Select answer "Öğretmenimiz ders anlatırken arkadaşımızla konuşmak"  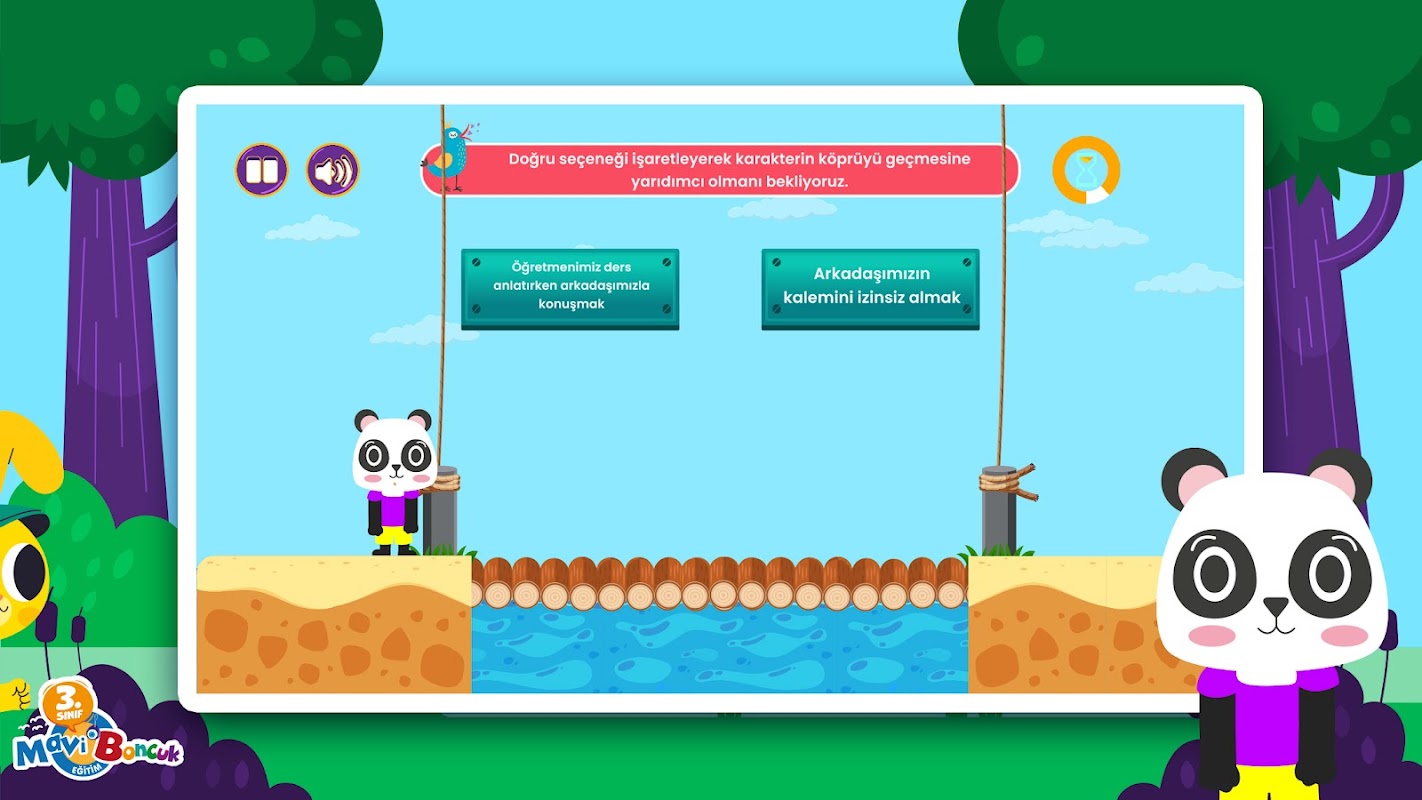coord(570,289)
